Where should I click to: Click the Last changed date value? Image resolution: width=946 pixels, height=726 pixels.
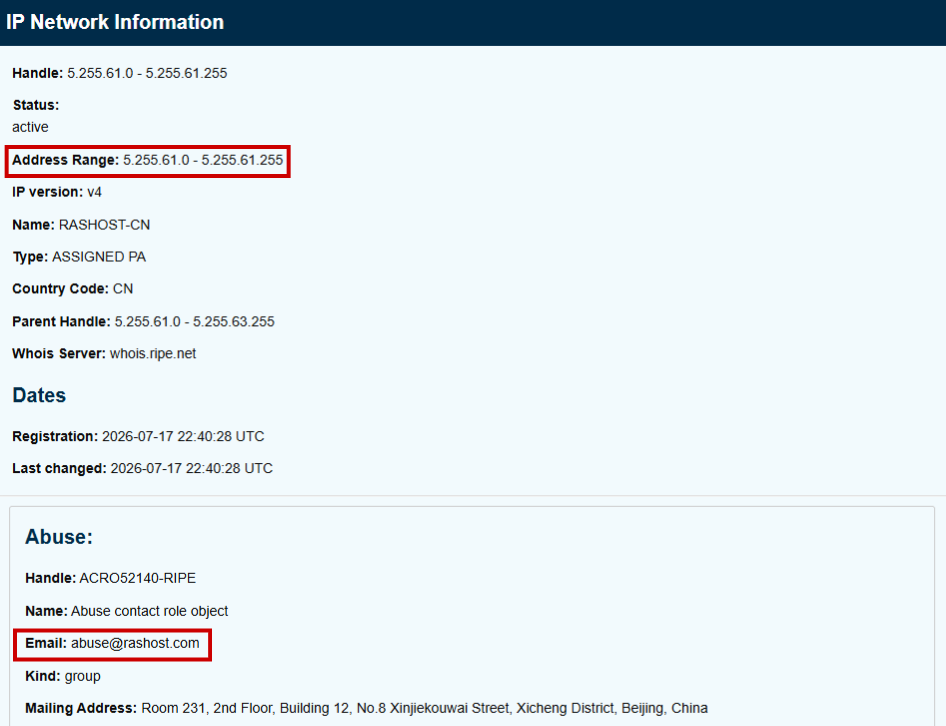coord(191,469)
